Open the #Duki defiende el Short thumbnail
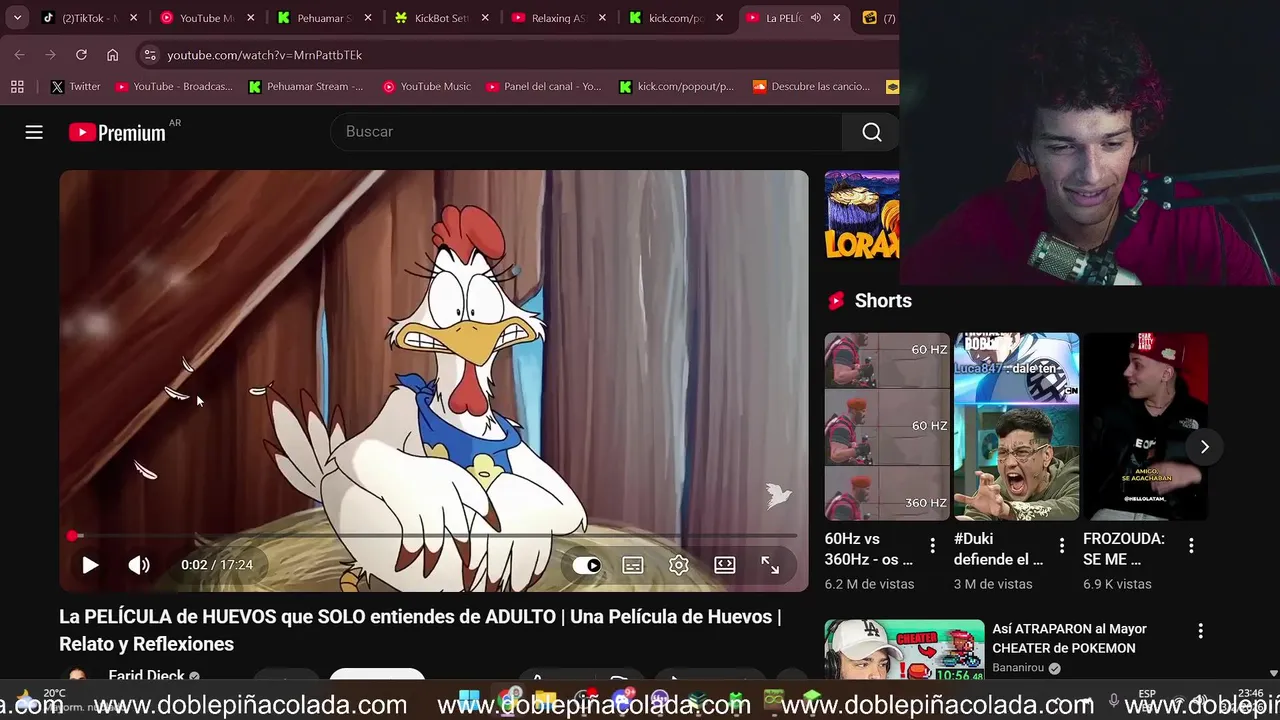 coord(1016,427)
